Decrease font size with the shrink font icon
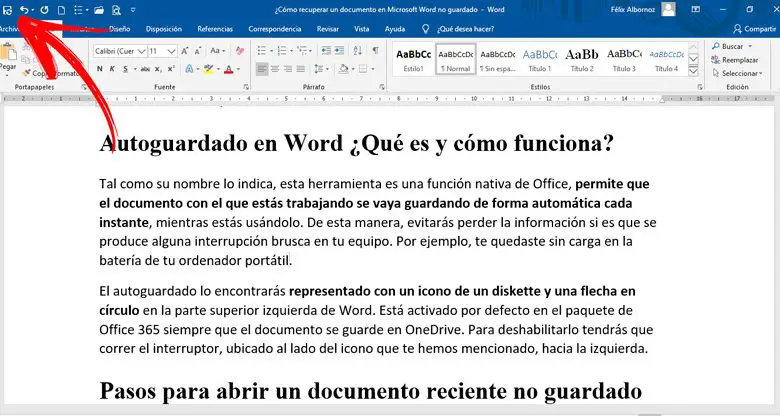Viewport: 780px width, 416px height. [x=198, y=51]
